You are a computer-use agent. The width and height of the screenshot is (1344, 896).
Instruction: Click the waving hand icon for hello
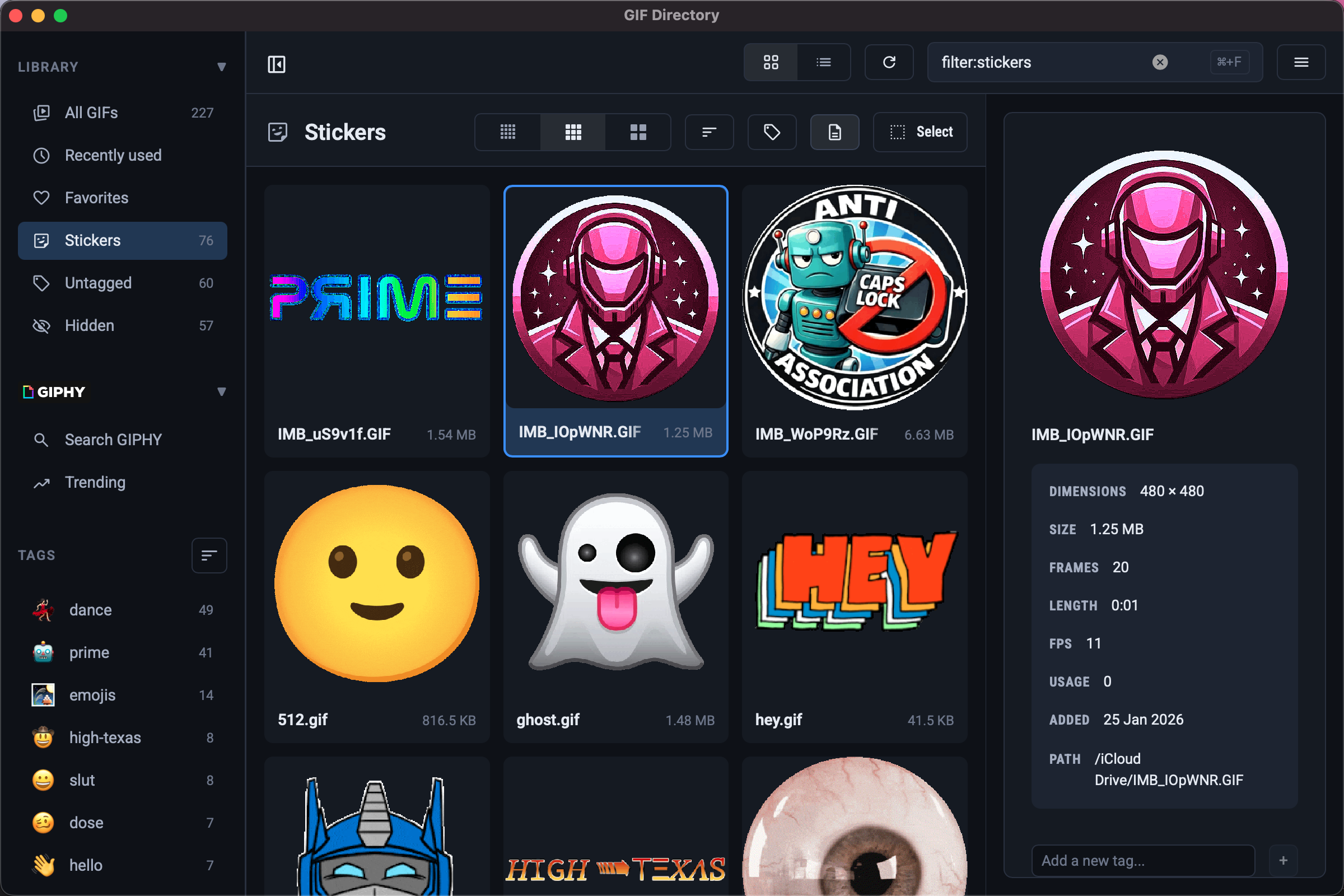(43, 865)
